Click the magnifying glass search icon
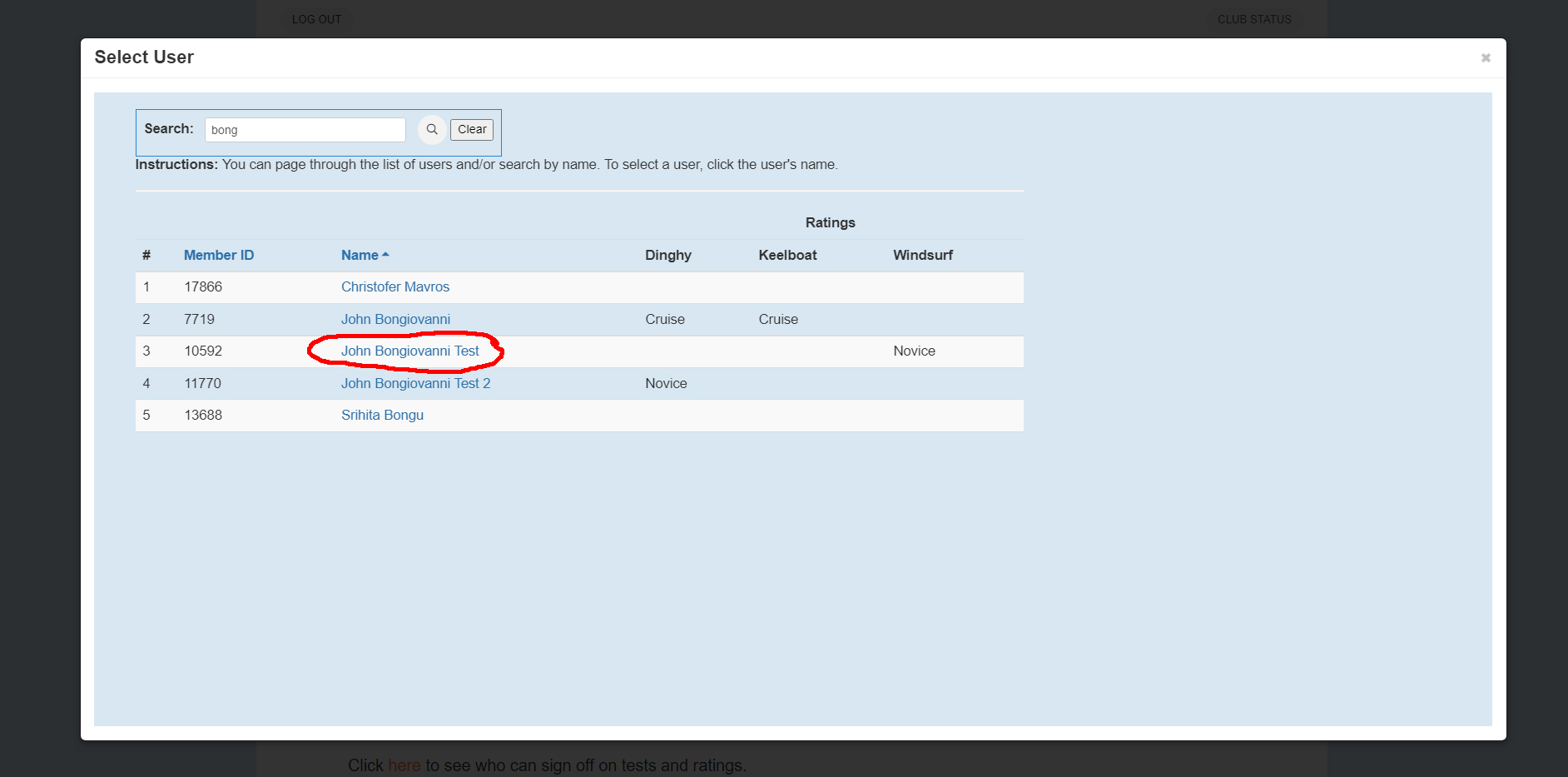Viewport: 1568px width, 777px height. pos(431,130)
